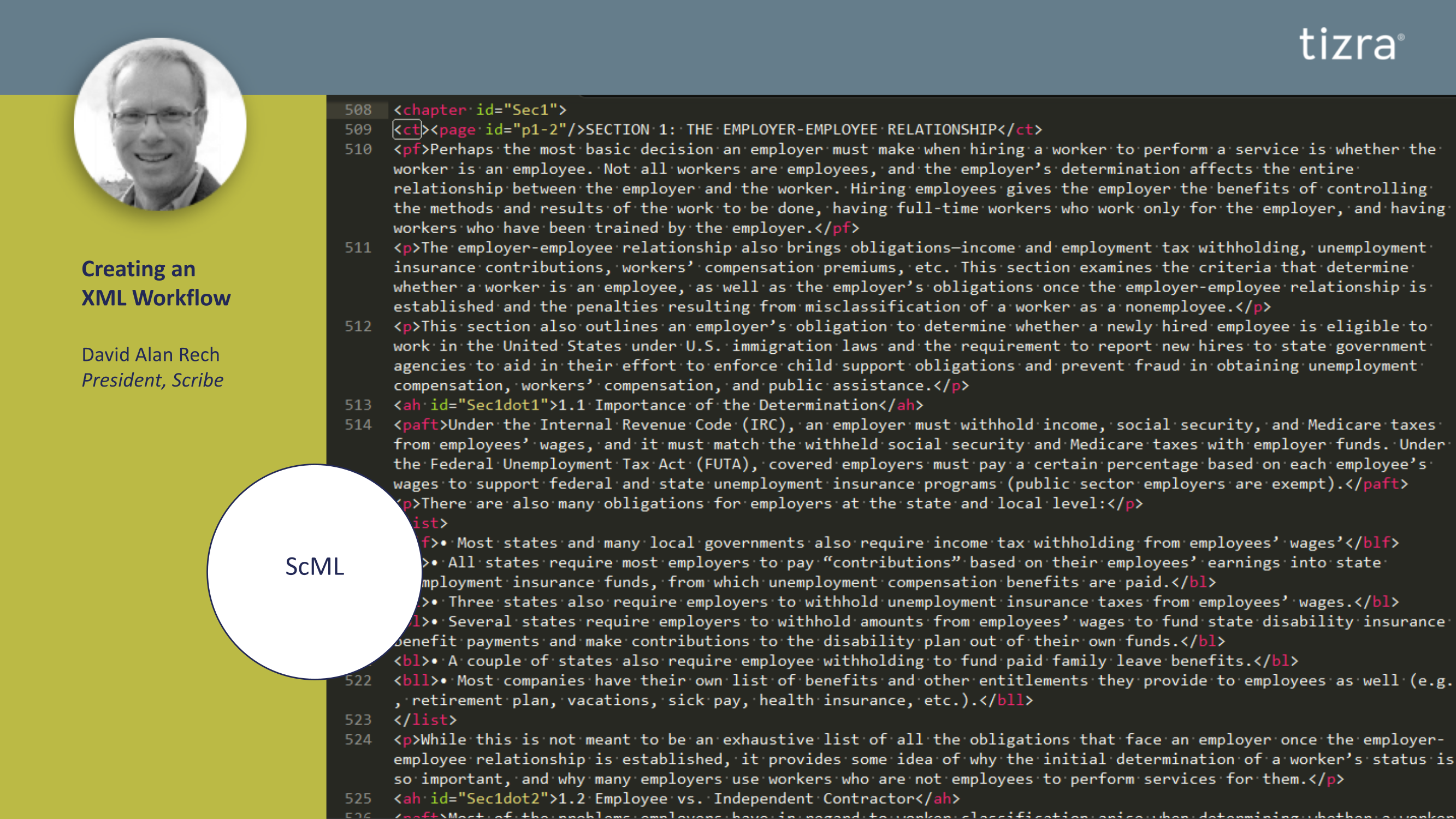1456x819 pixels.
Task: Click David Alan Rech's portrait photo
Action: tap(160, 124)
